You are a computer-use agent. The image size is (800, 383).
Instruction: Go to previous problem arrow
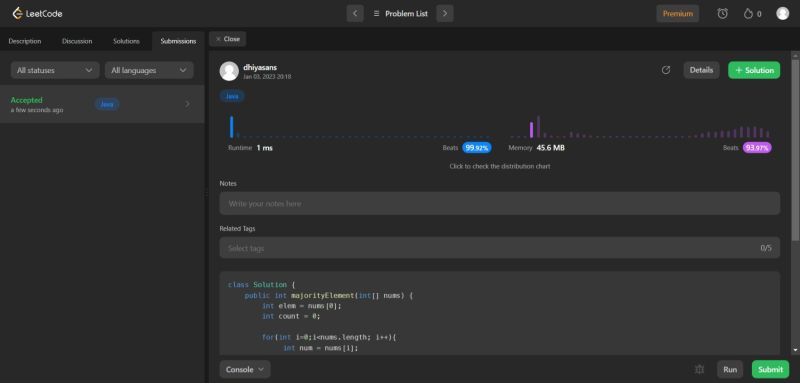(x=355, y=13)
